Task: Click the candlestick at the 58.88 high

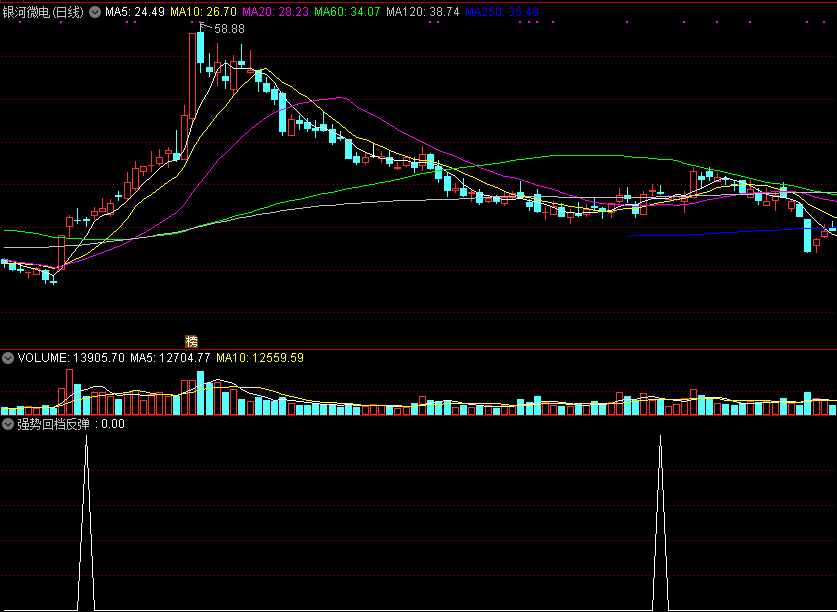Action: tap(201, 48)
